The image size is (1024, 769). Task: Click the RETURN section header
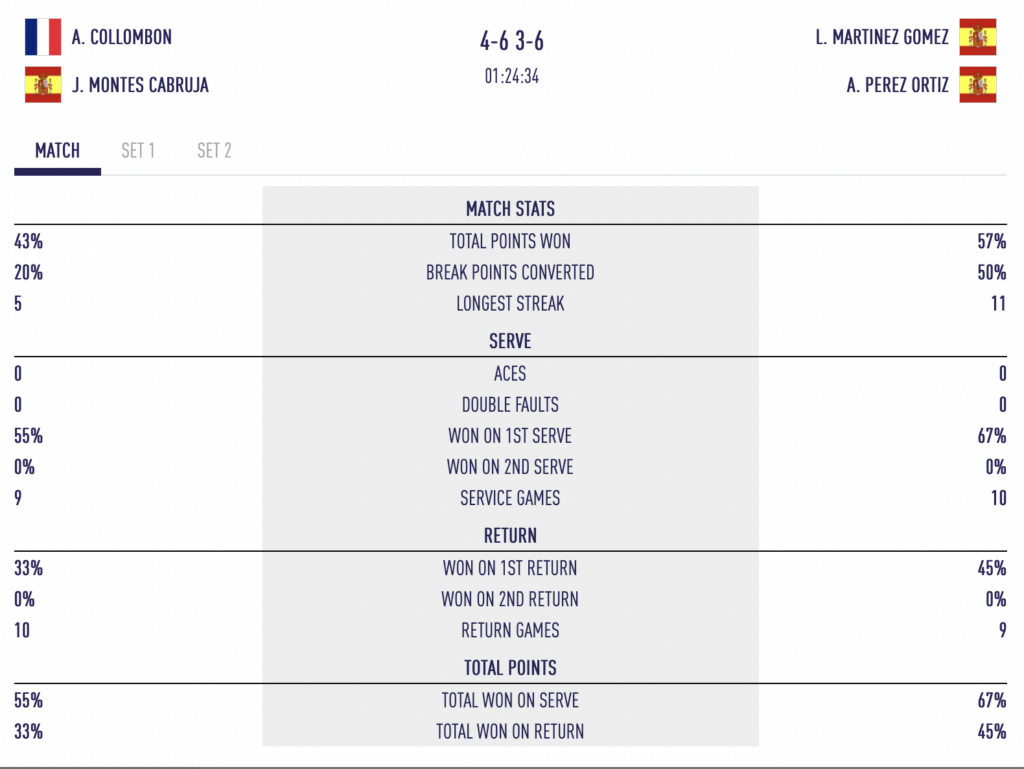tap(511, 535)
